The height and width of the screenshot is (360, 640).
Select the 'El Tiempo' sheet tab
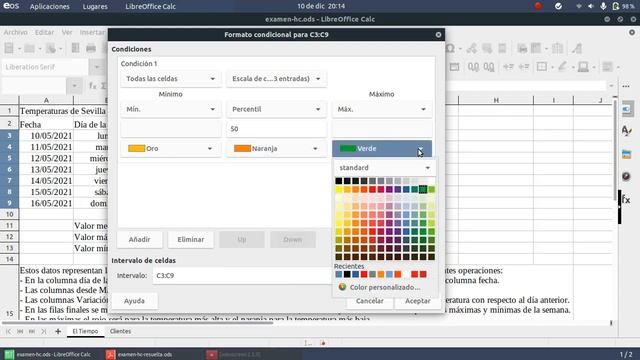point(85,331)
